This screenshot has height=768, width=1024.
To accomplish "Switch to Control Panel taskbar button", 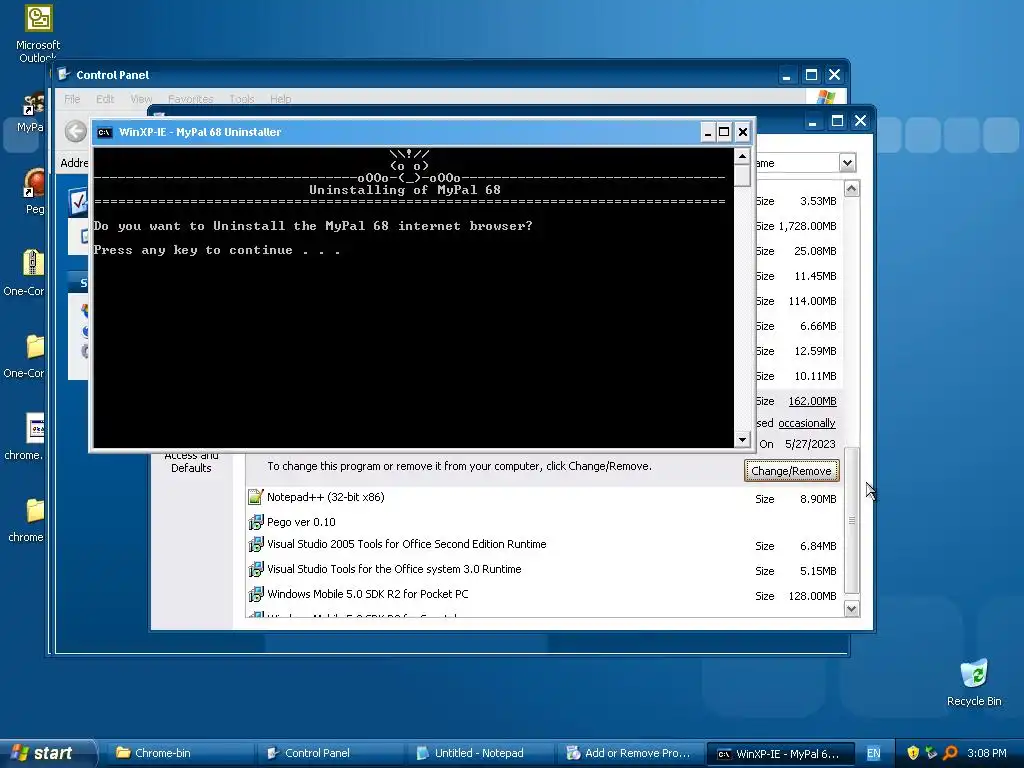I will 329,753.
